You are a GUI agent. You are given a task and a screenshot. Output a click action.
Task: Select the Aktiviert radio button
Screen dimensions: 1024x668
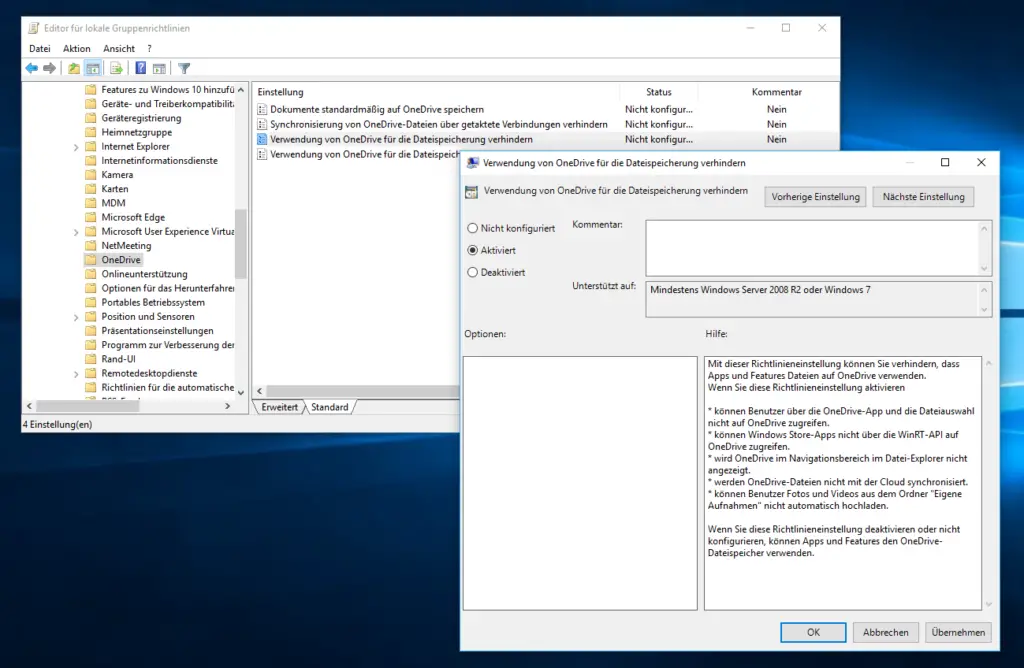point(472,250)
